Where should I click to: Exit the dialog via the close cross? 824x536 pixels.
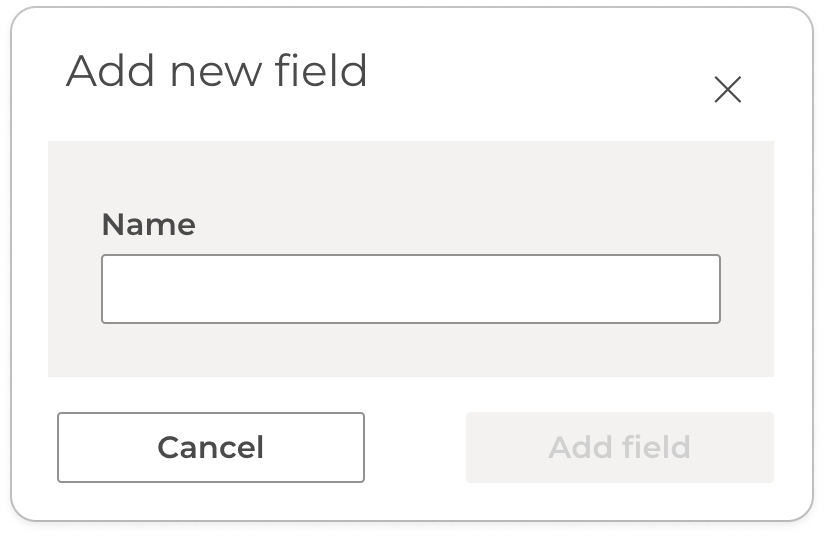click(727, 90)
